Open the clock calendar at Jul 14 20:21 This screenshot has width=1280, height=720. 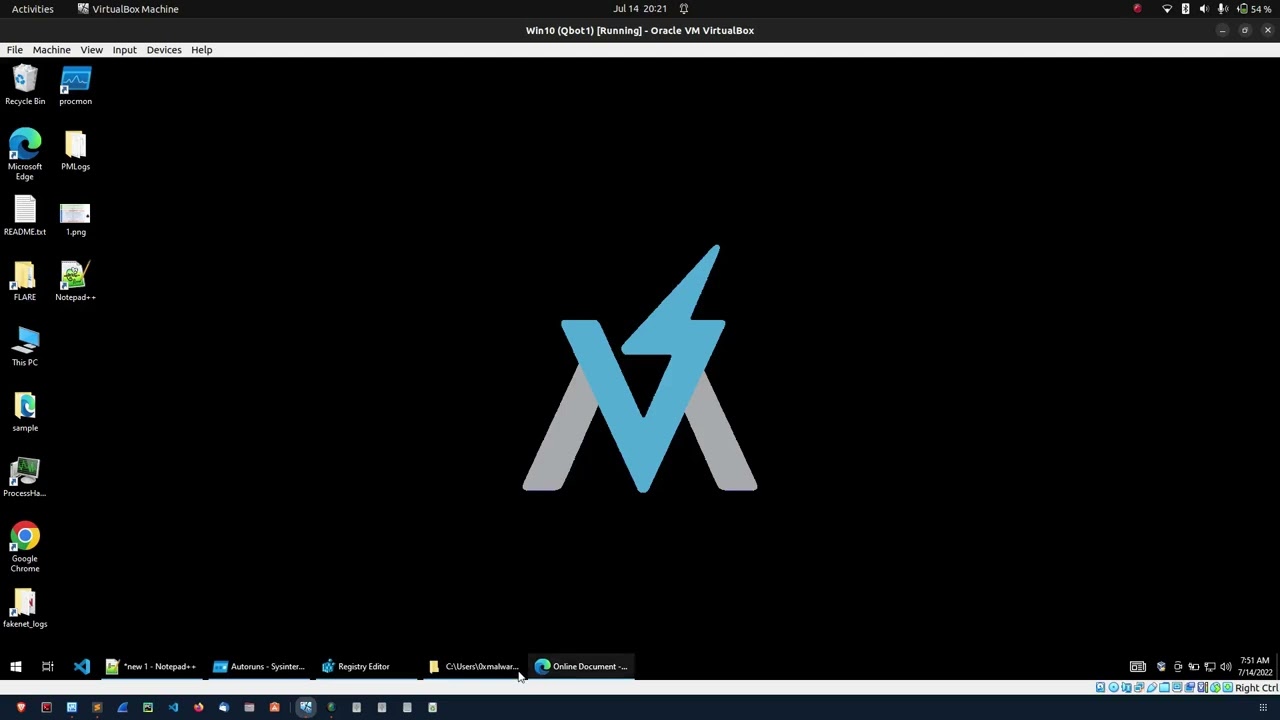click(x=640, y=8)
